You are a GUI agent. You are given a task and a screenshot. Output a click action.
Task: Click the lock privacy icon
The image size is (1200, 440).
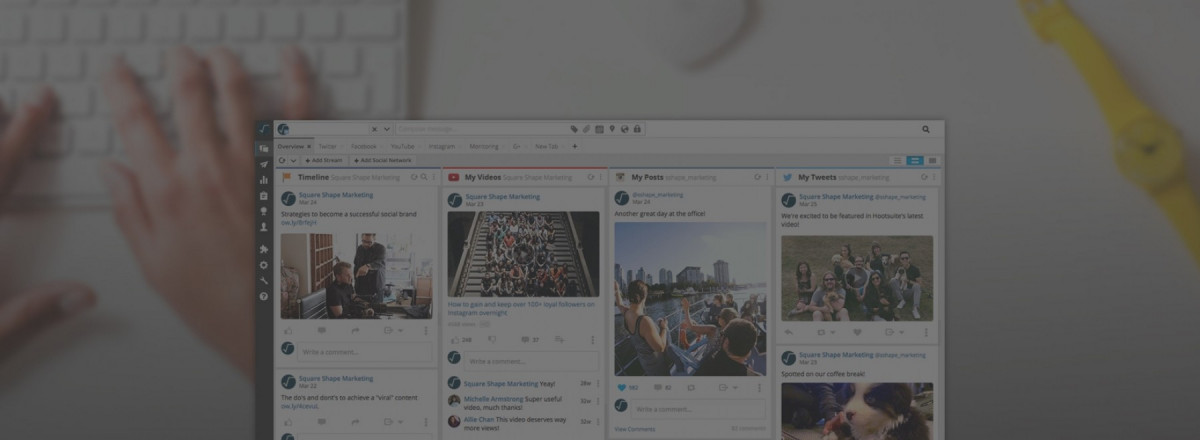click(636, 129)
